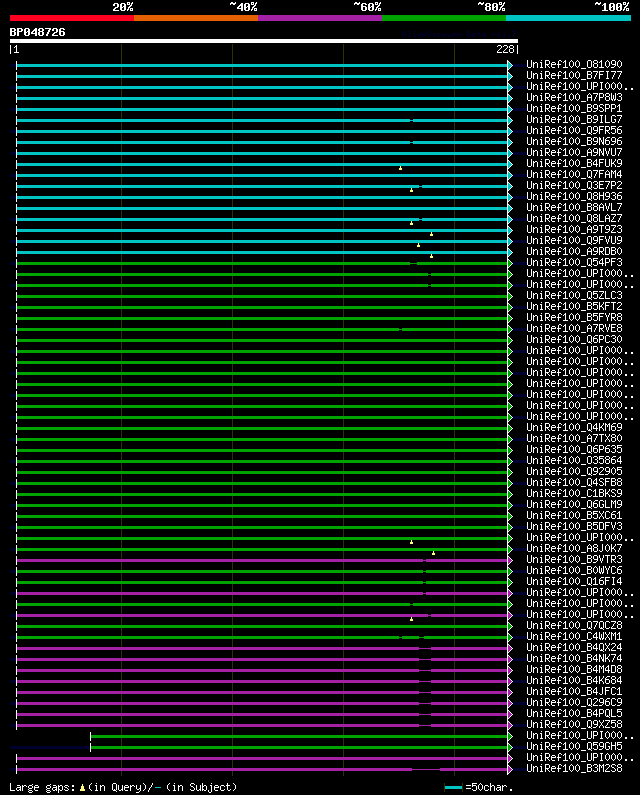The height and width of the screenshot is (795, 640).
Task: Open hit UniRef100_Q59GH5
Action: pyautogui.click(x=574, y=747)
